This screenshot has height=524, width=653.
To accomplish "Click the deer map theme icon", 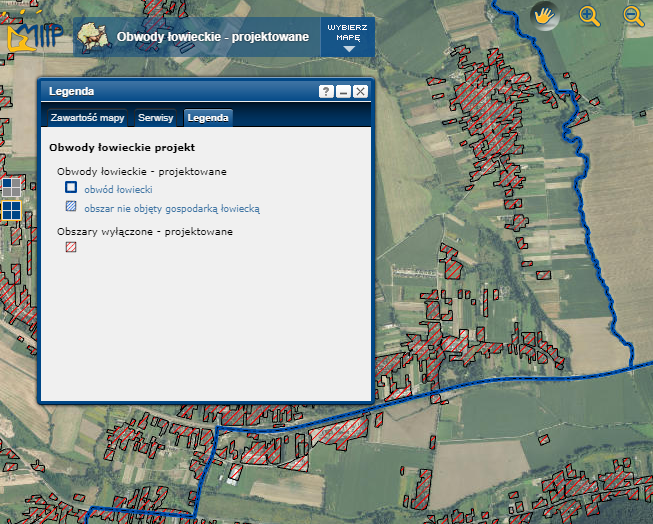I will coord(93,37).
